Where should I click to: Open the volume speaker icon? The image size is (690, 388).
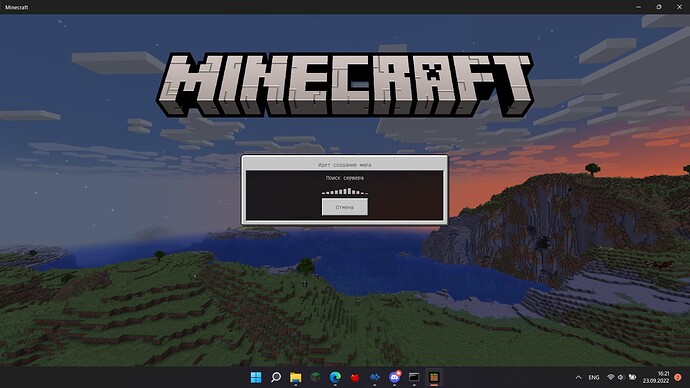[x=621, y=377]
